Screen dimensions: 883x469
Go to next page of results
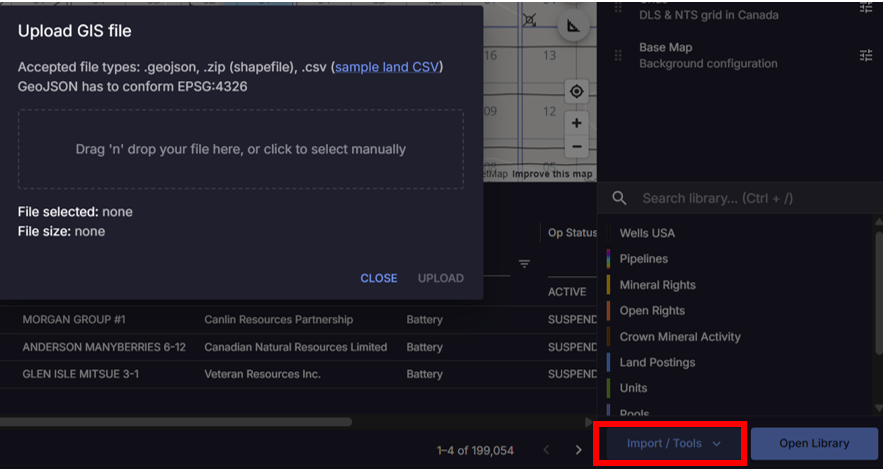click(578, 450)
